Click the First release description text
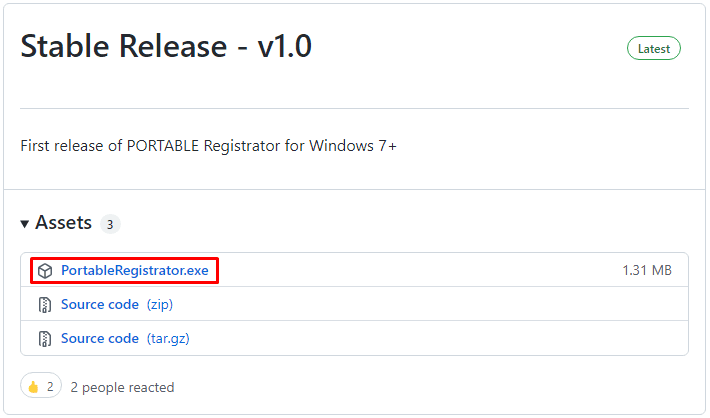Viewport: 710px width, 418px height. [208, 146]
